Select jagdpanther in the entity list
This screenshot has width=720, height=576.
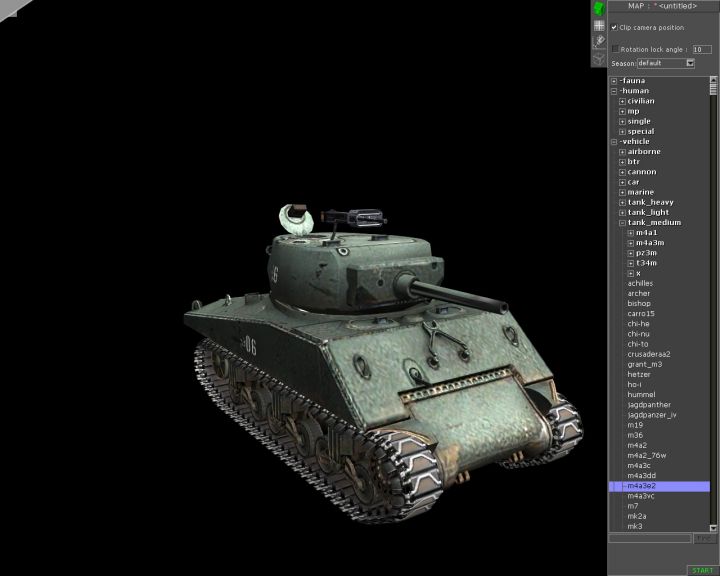click(647, 404)
